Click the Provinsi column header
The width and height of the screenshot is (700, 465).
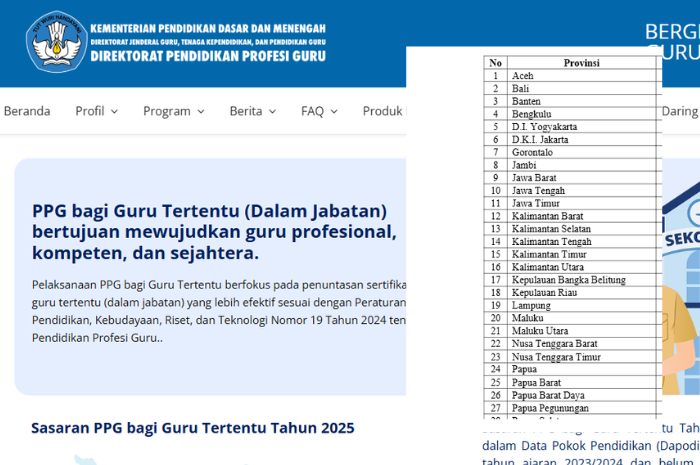point(581,63)
